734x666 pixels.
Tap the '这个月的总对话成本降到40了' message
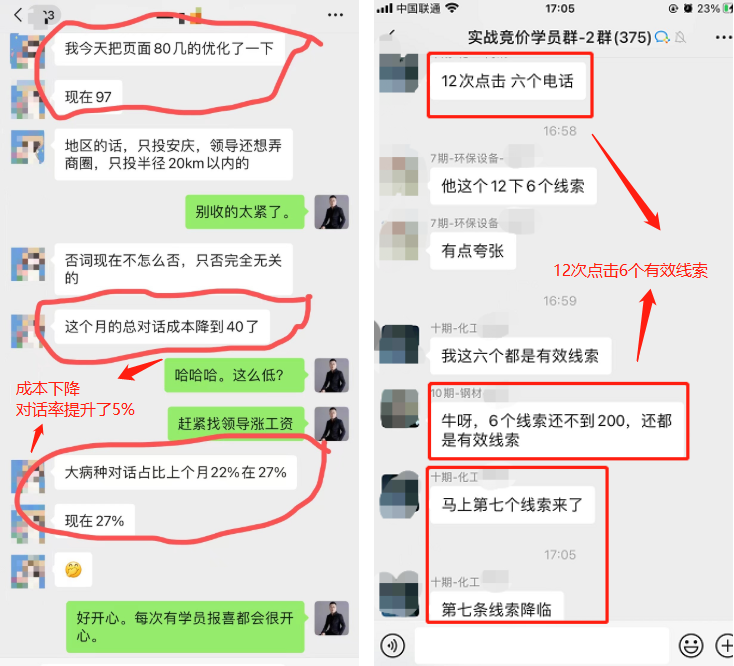pyautogui.click(x=162, y=326)
